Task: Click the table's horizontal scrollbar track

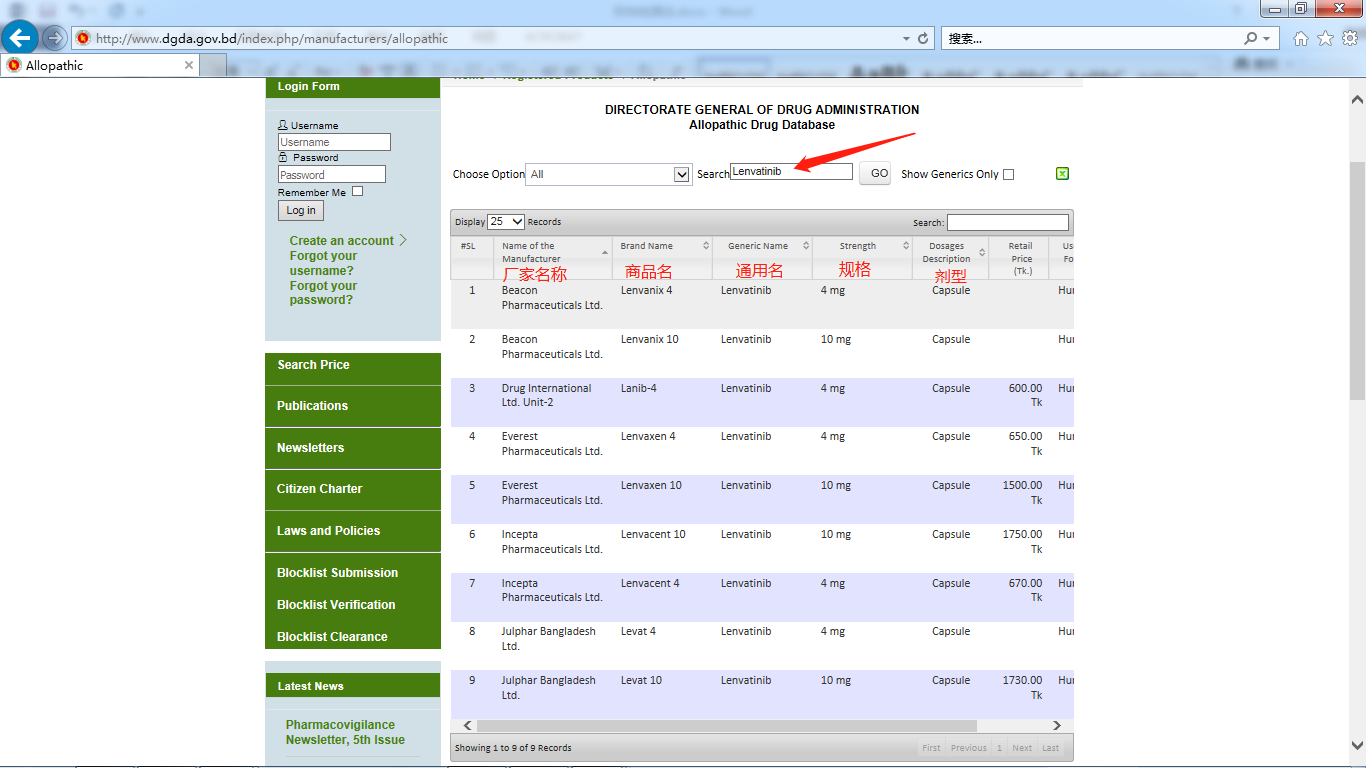Action: coord(1010,725)
